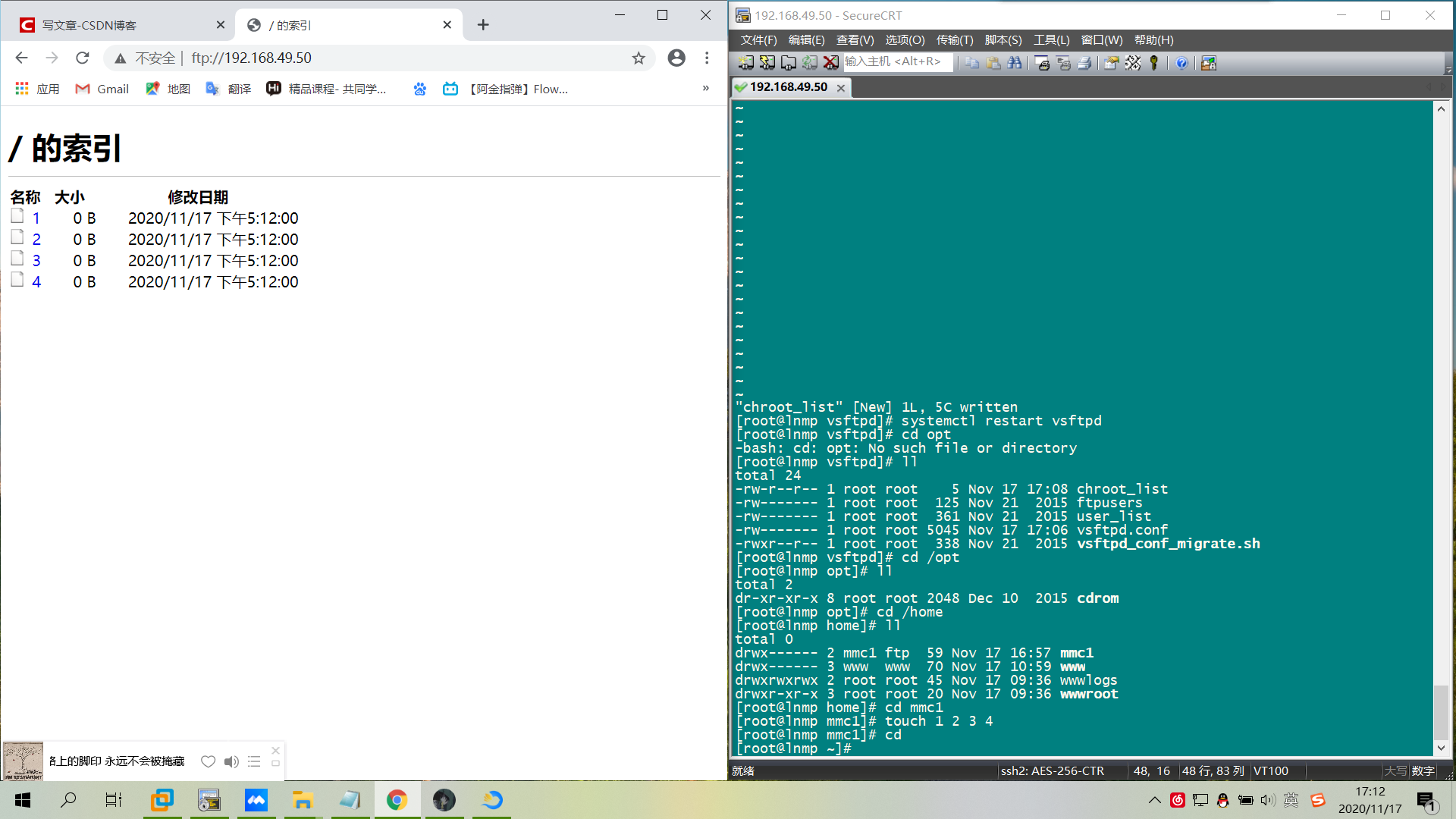Open the Session Options toolbar icon
This screenshot has height=819, width=1456.
(1112, 63)
